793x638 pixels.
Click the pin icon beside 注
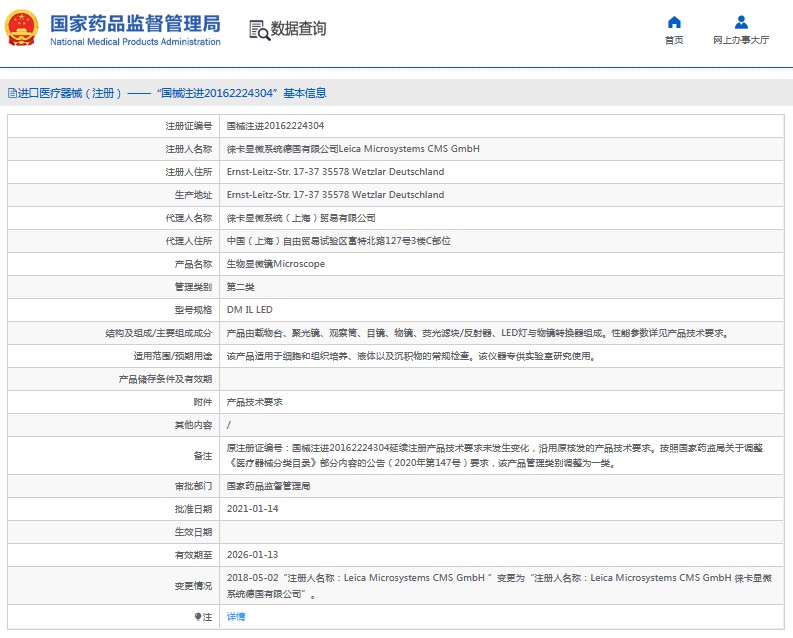tap(197, 617)
